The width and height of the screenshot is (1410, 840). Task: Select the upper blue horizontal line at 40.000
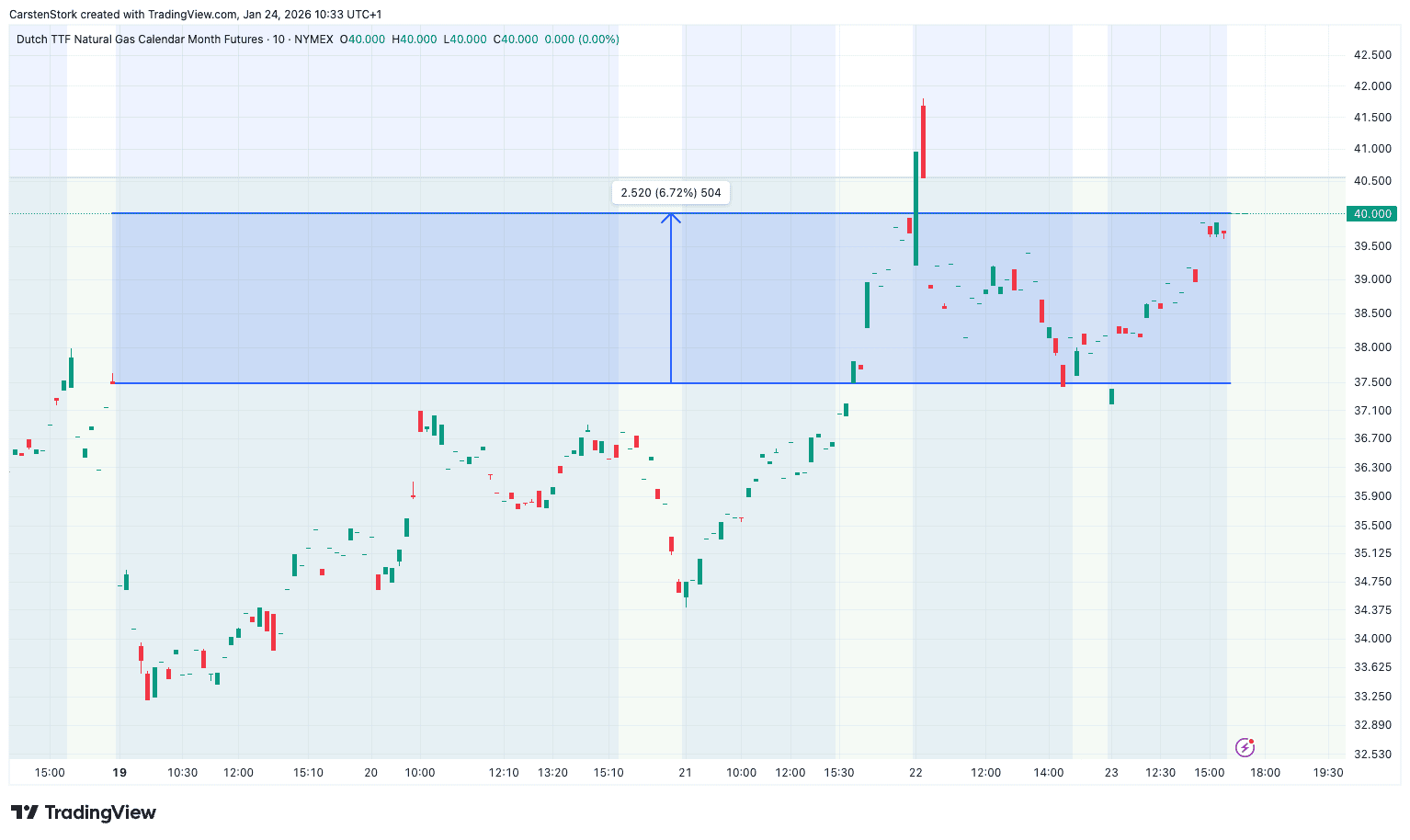368,213
